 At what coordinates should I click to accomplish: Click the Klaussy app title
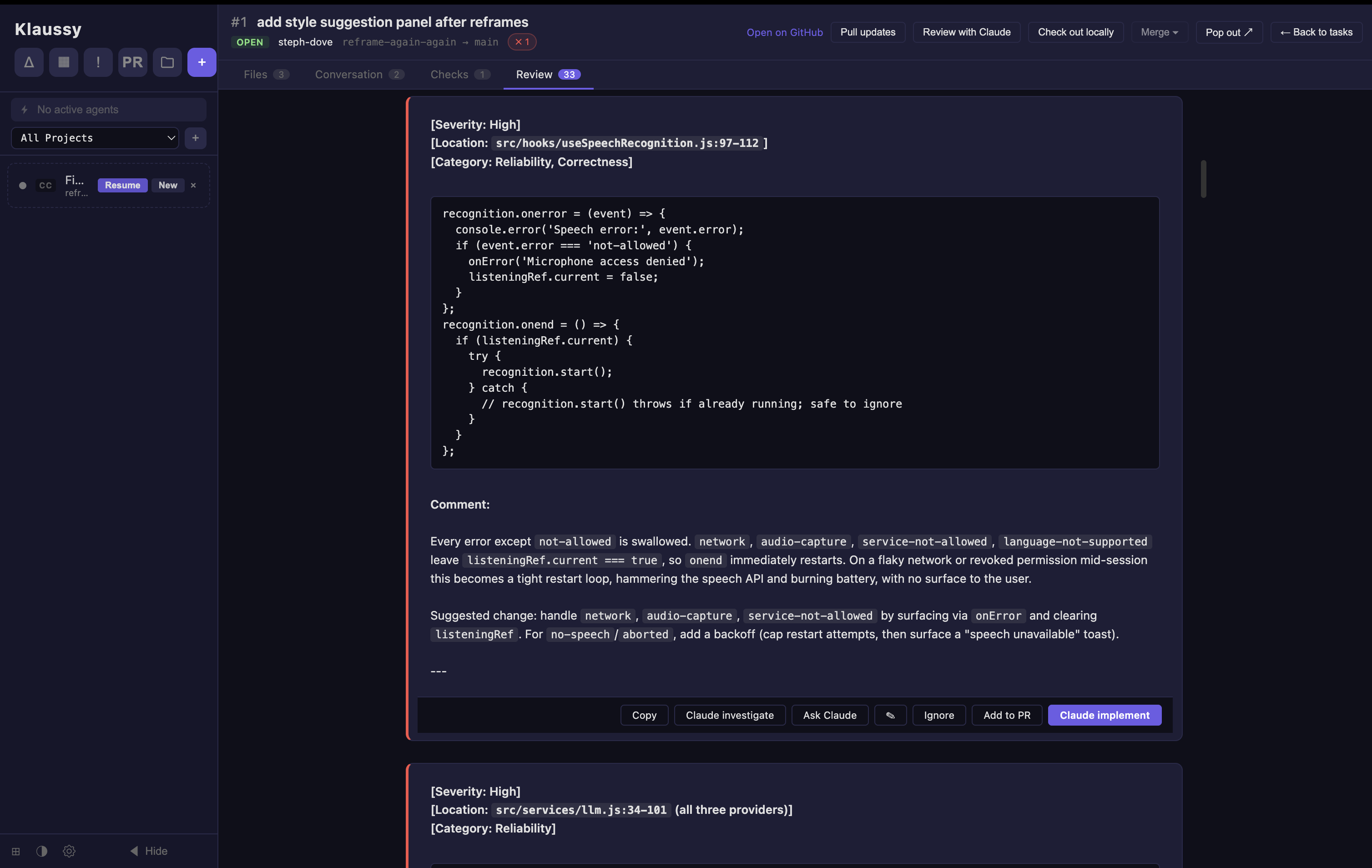click(48, 29)
